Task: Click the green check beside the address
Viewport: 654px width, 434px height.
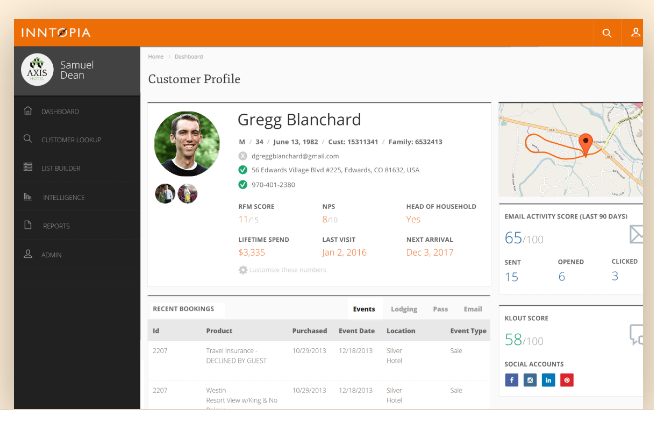Action: 243,170
